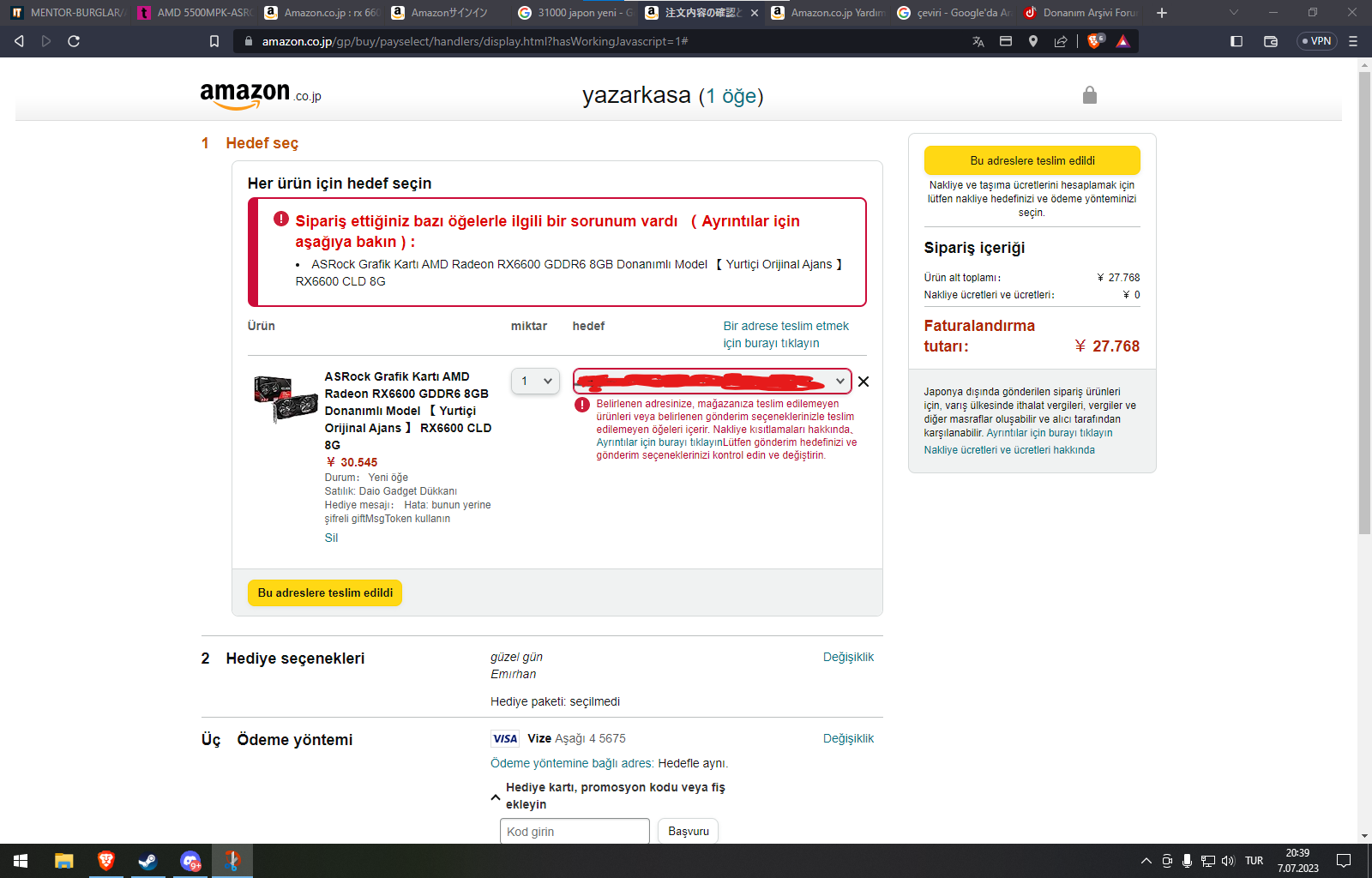Open the Windows notification center
The width and height of the screenshot is (1372, 878).
tap(1344, 861)
